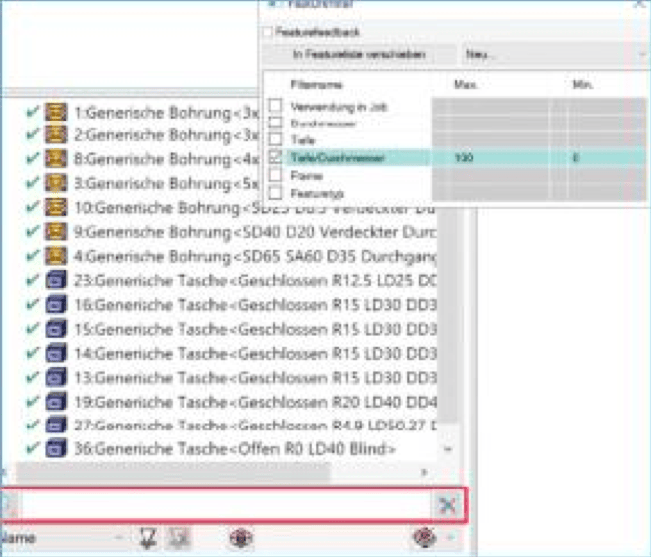Screen dimensions: 651x557
Task: Uncheck the Tiefe/Durchmesser filter checkbox
Action: click(275, 157)
